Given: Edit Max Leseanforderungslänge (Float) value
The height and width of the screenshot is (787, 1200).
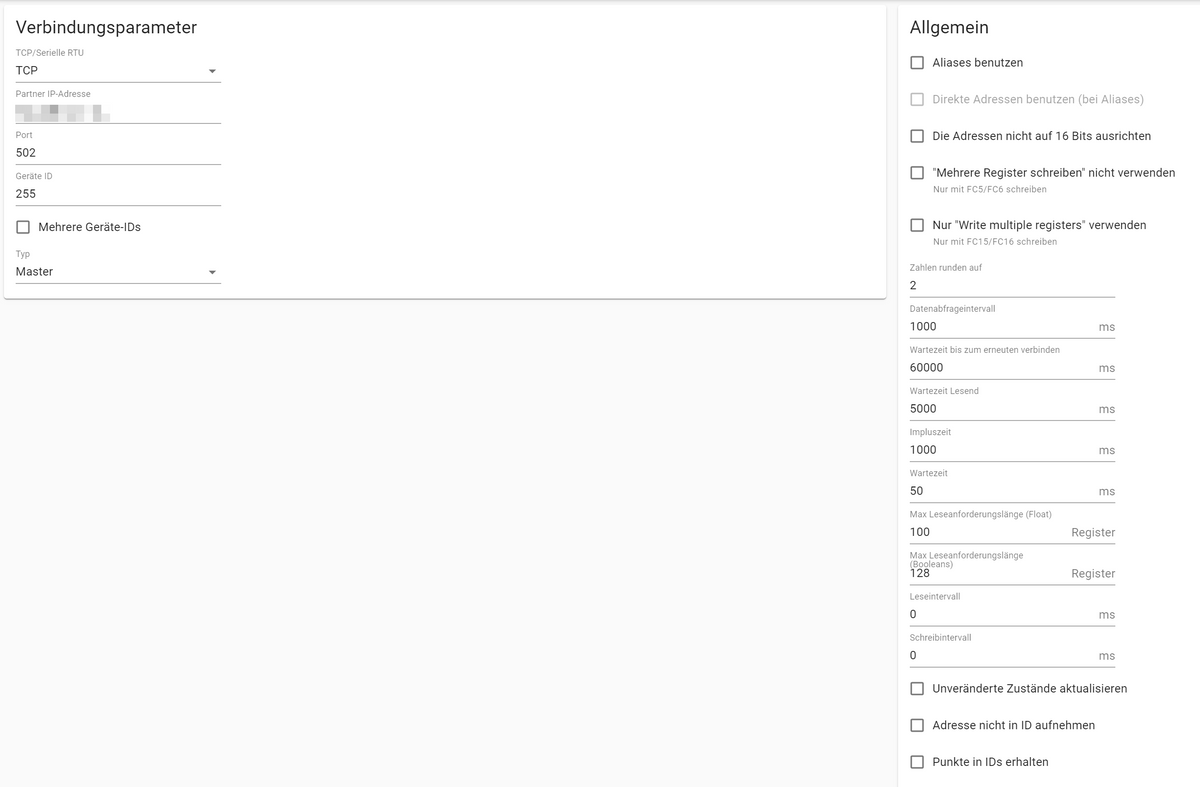Looking at the screenshot, I should pos(988,532).
